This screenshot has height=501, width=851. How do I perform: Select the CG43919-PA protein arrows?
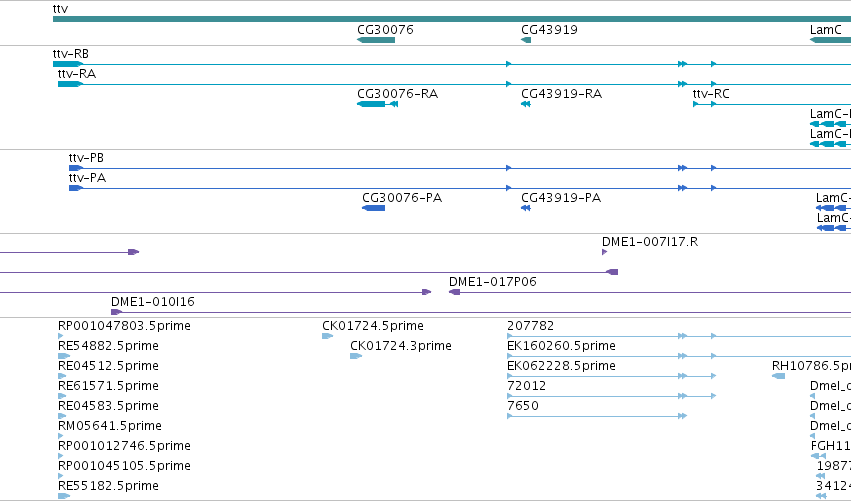[525, 208]
